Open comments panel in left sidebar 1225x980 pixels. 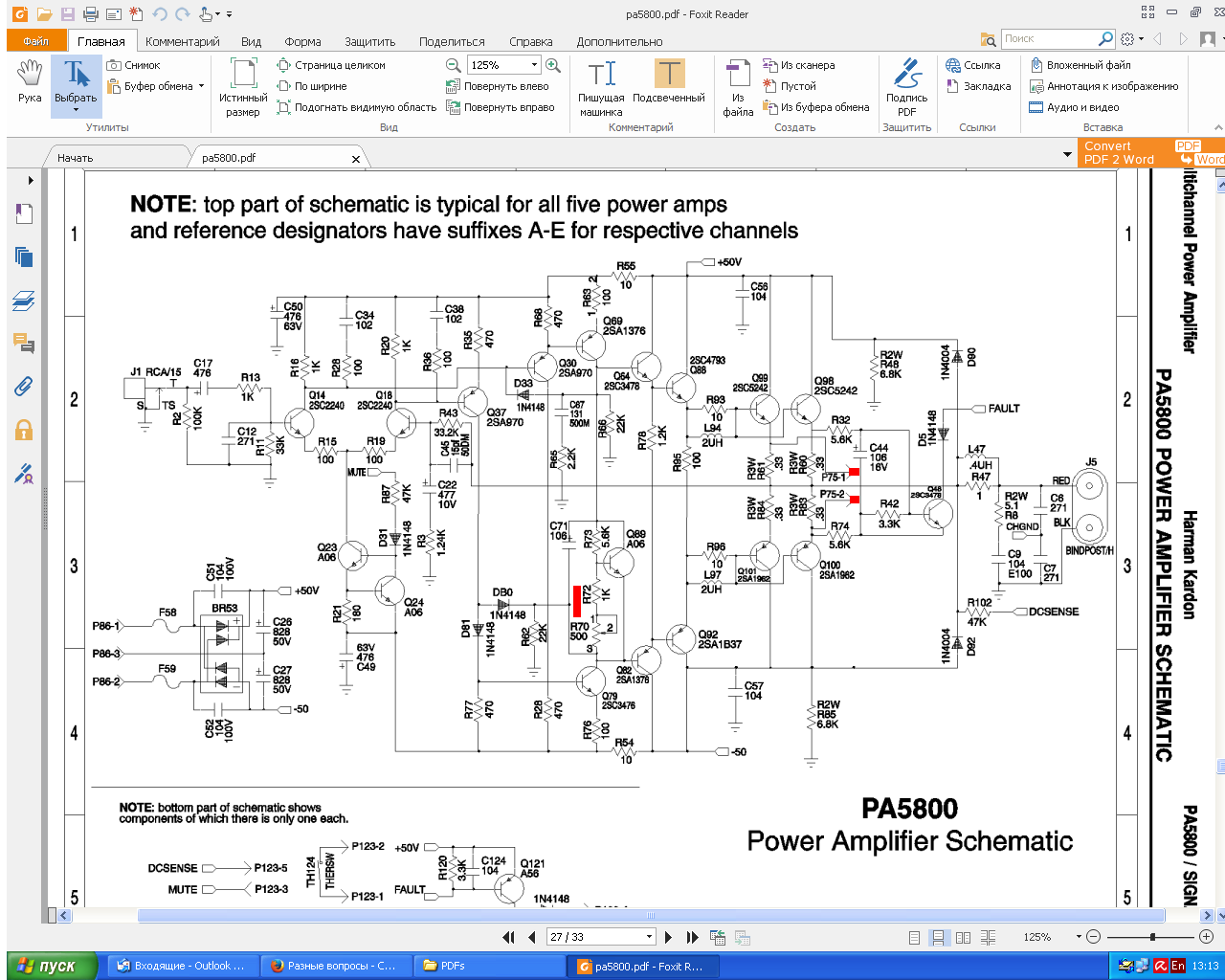click(25, 344)
